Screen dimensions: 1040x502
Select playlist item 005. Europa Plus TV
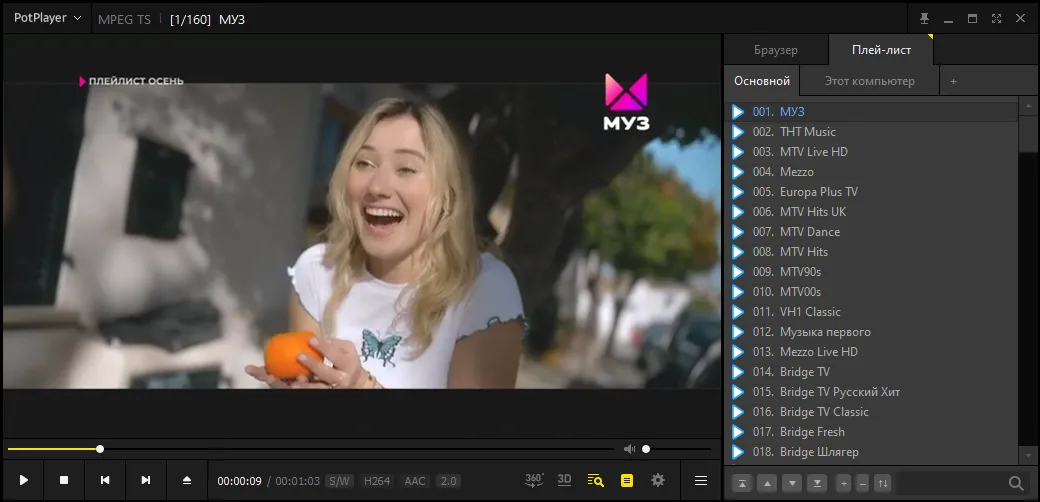871,192
